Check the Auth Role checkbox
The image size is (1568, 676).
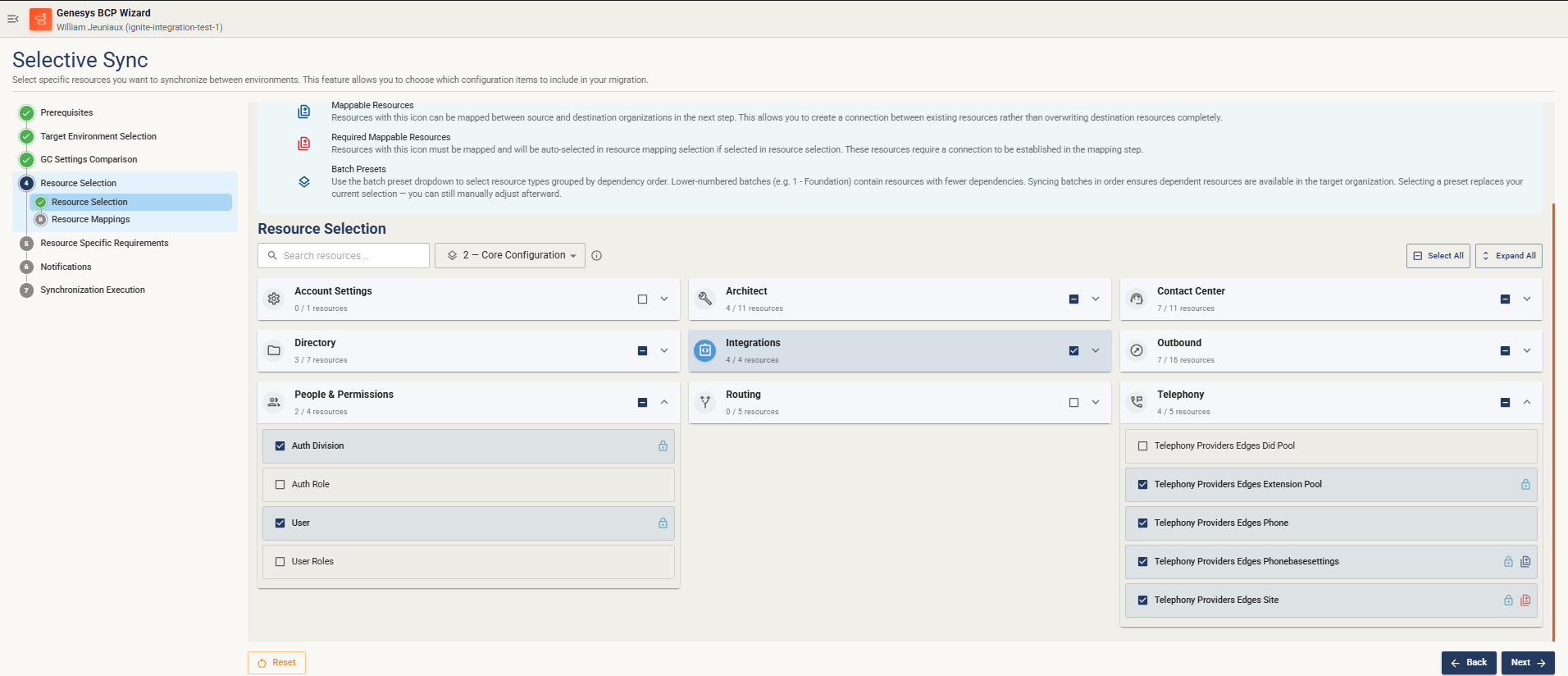tap(280, 485)
